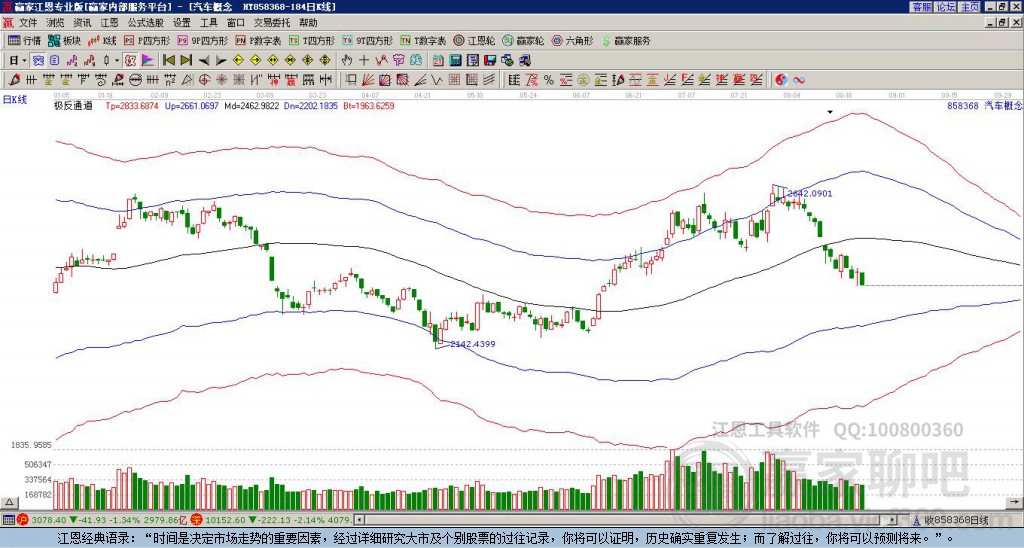This screenshot has width=1024, height=548.
Task: Open the 9P四方形 tool
Action: [x=202, y=40]
